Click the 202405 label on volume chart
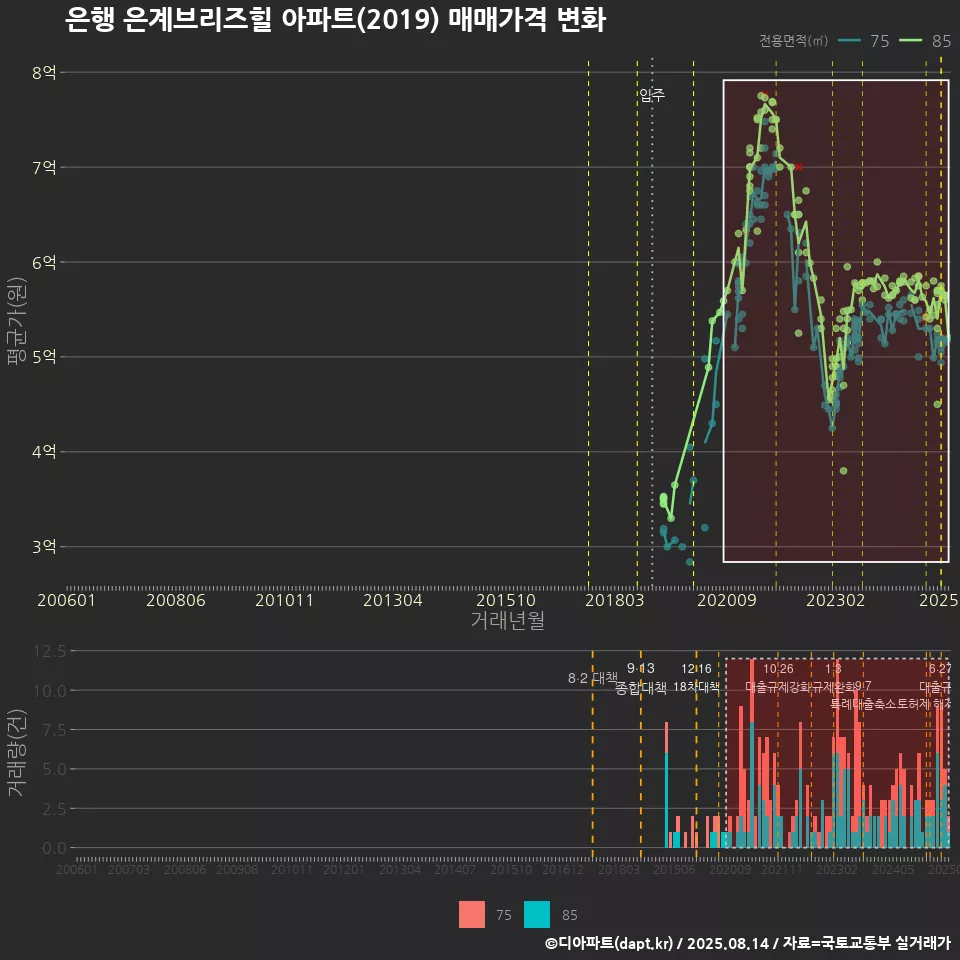 893,869
